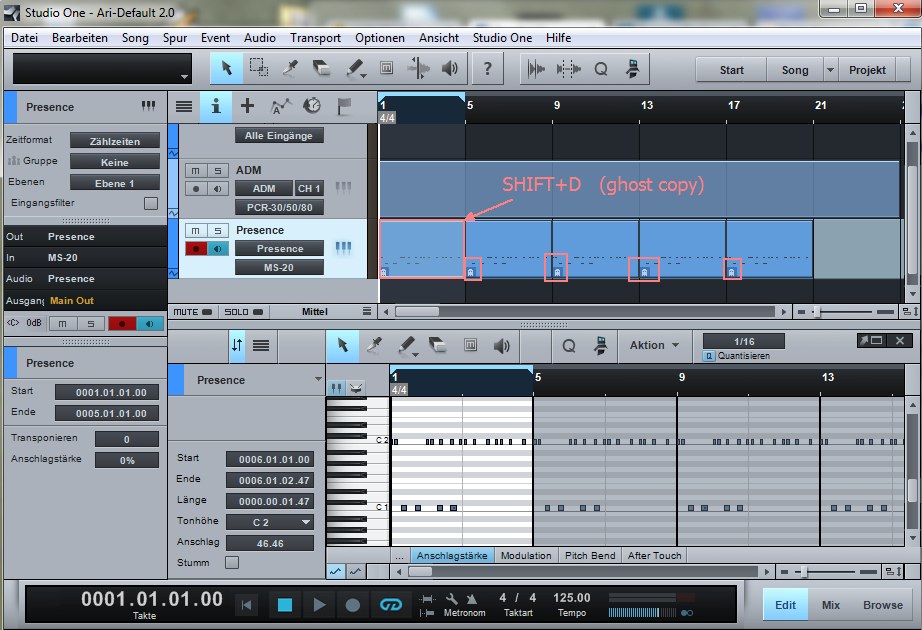Open the marker track flag icon
Image resolution: width=922 pixels, height=630 pixels.
point(344,106)
